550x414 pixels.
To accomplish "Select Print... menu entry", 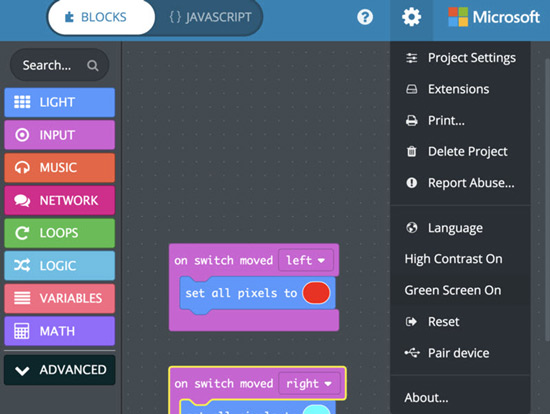I will 460,120.
